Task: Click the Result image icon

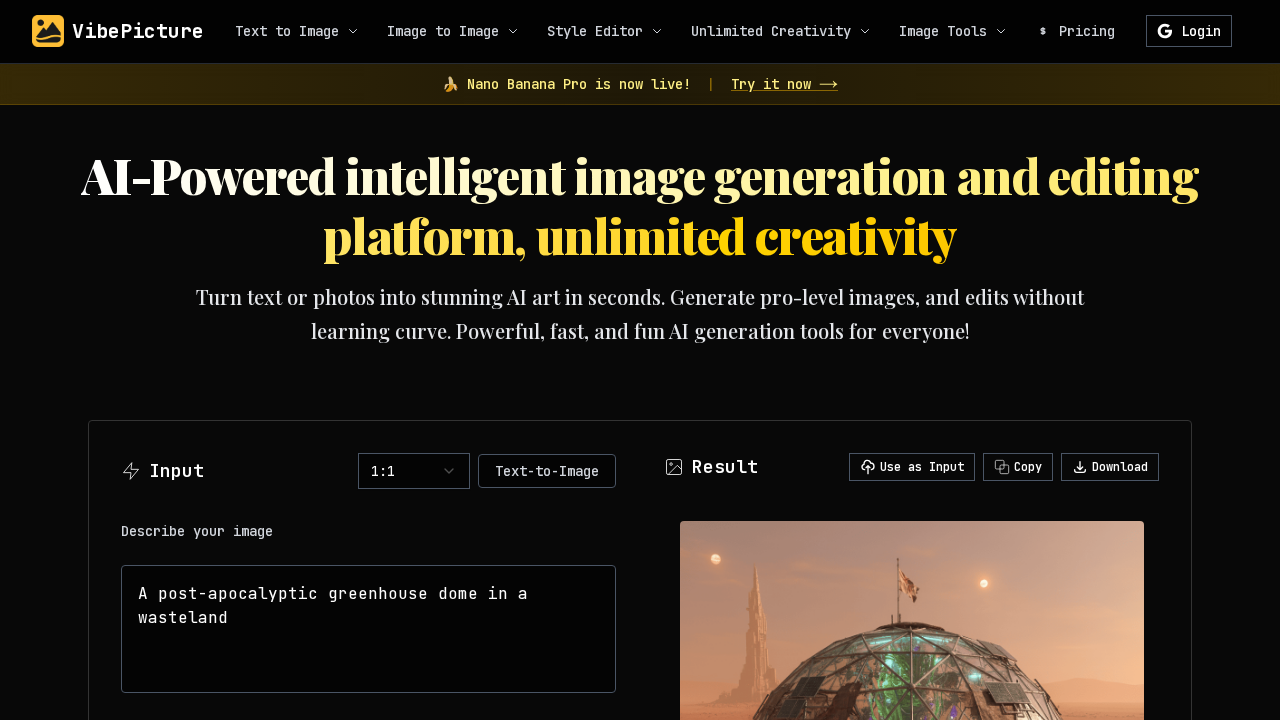Action: (674, 467)
